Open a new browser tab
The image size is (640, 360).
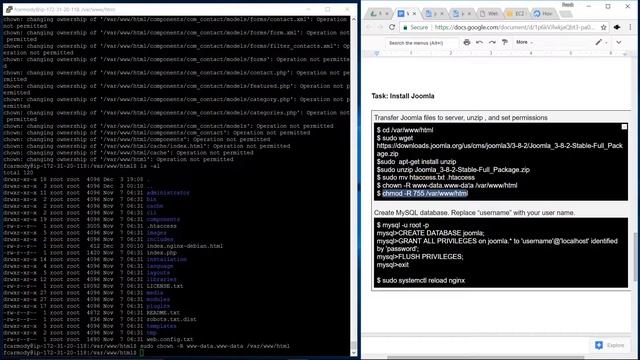pyautogui.click(x=565, y=14)
